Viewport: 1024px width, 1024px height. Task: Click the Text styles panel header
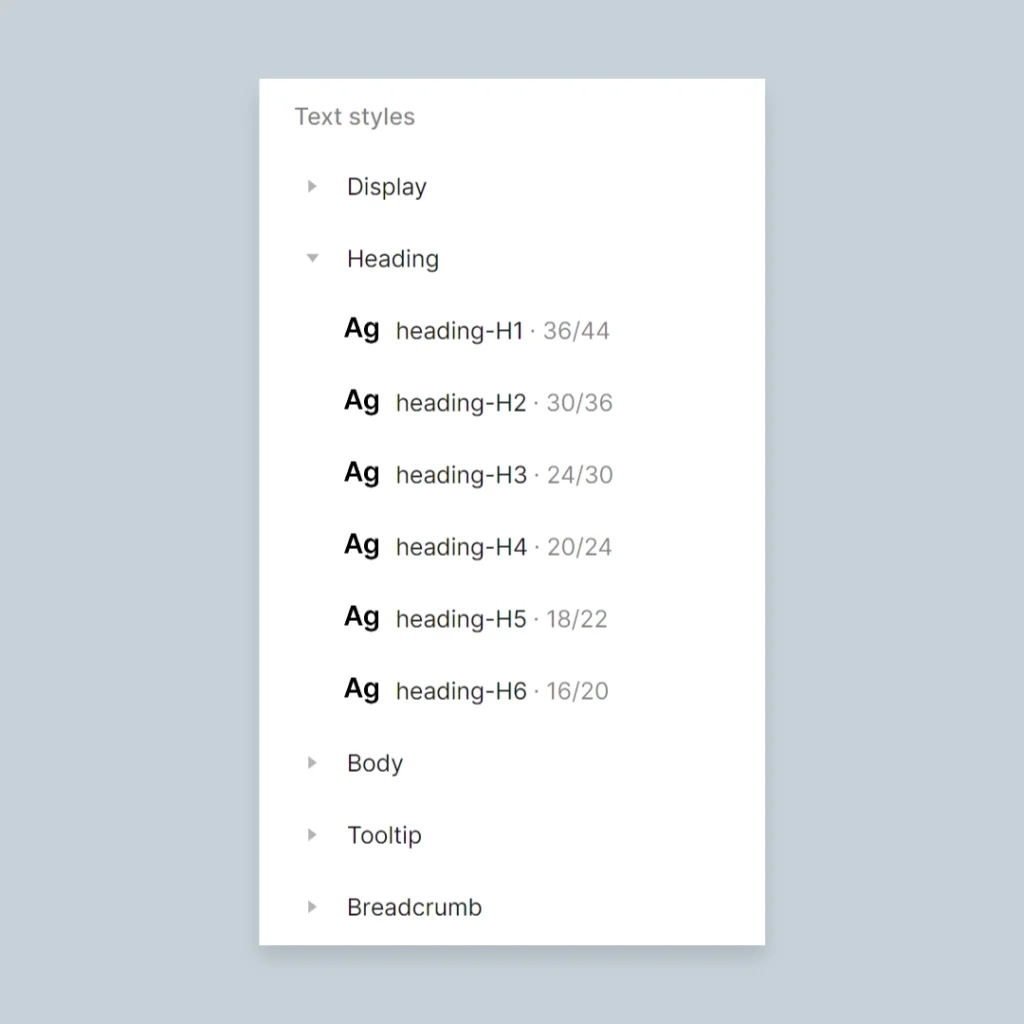pyautogui.click(x=354, y=117)
